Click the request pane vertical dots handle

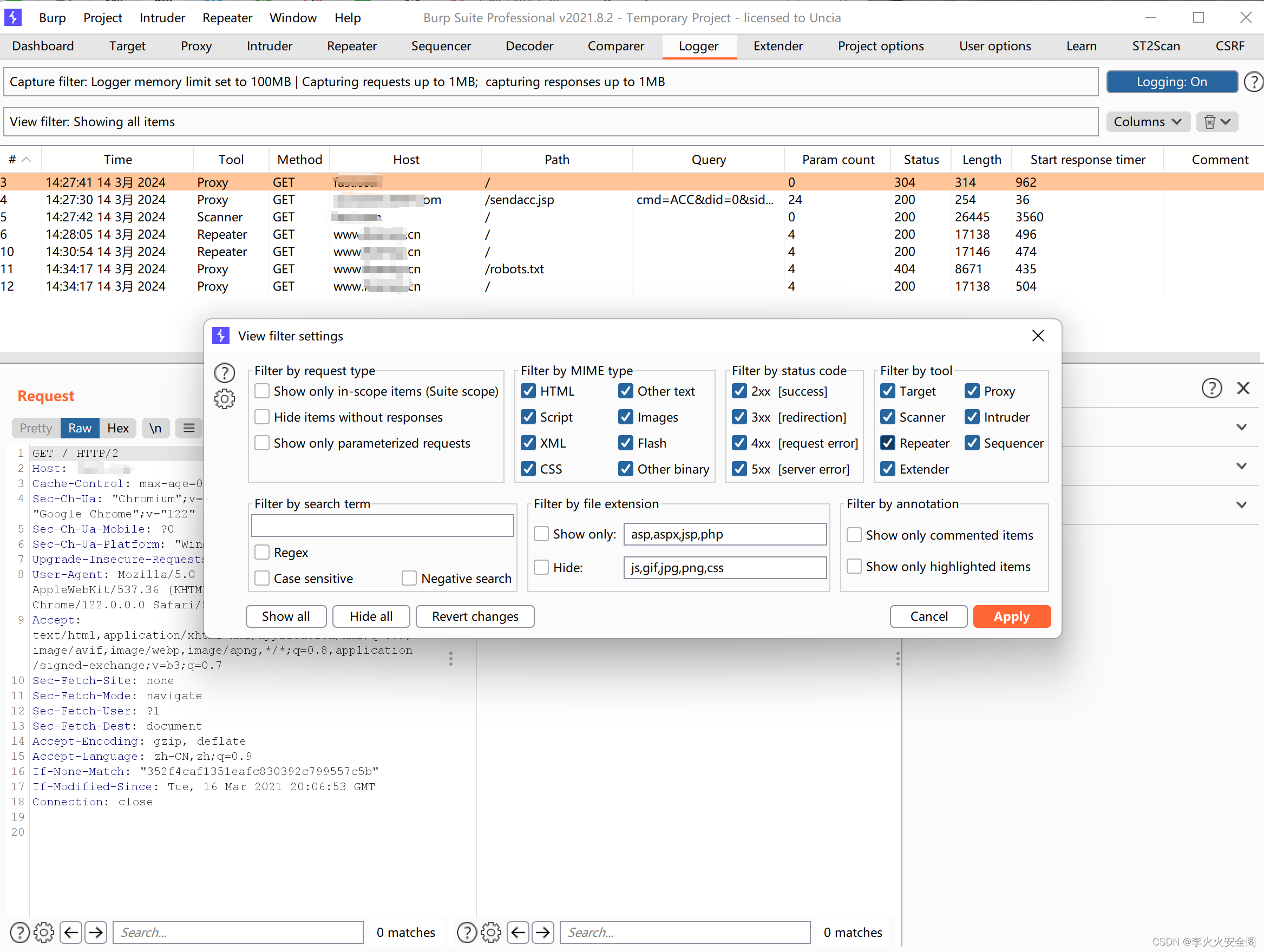451,659
